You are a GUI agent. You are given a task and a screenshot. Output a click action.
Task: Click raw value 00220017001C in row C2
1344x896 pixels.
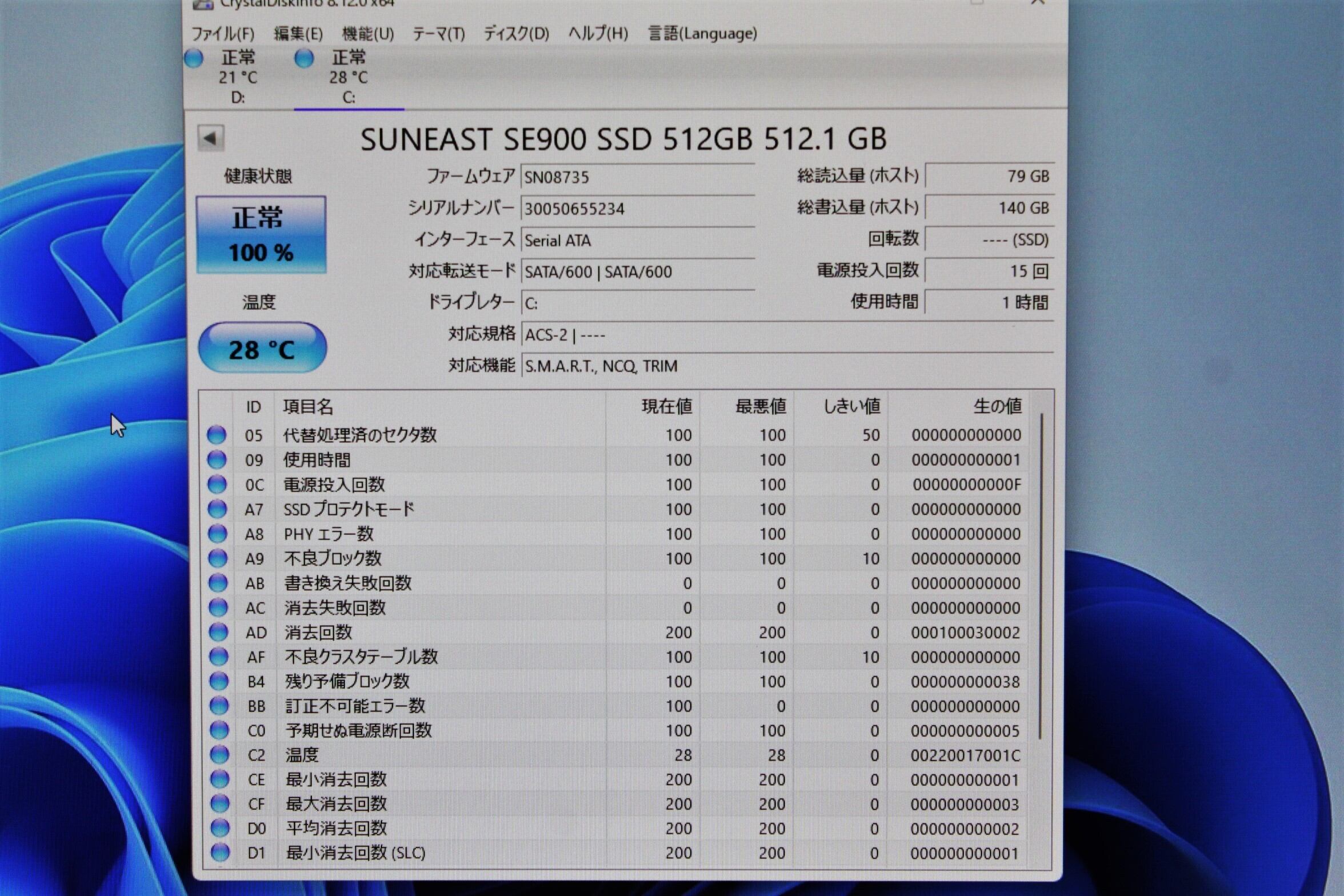tap(965, 755)
